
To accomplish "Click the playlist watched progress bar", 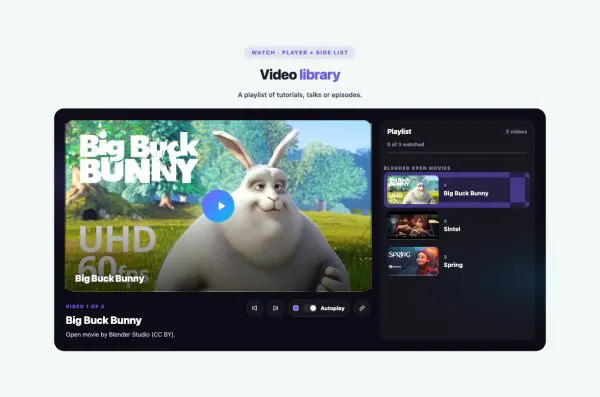I will 457,153.
